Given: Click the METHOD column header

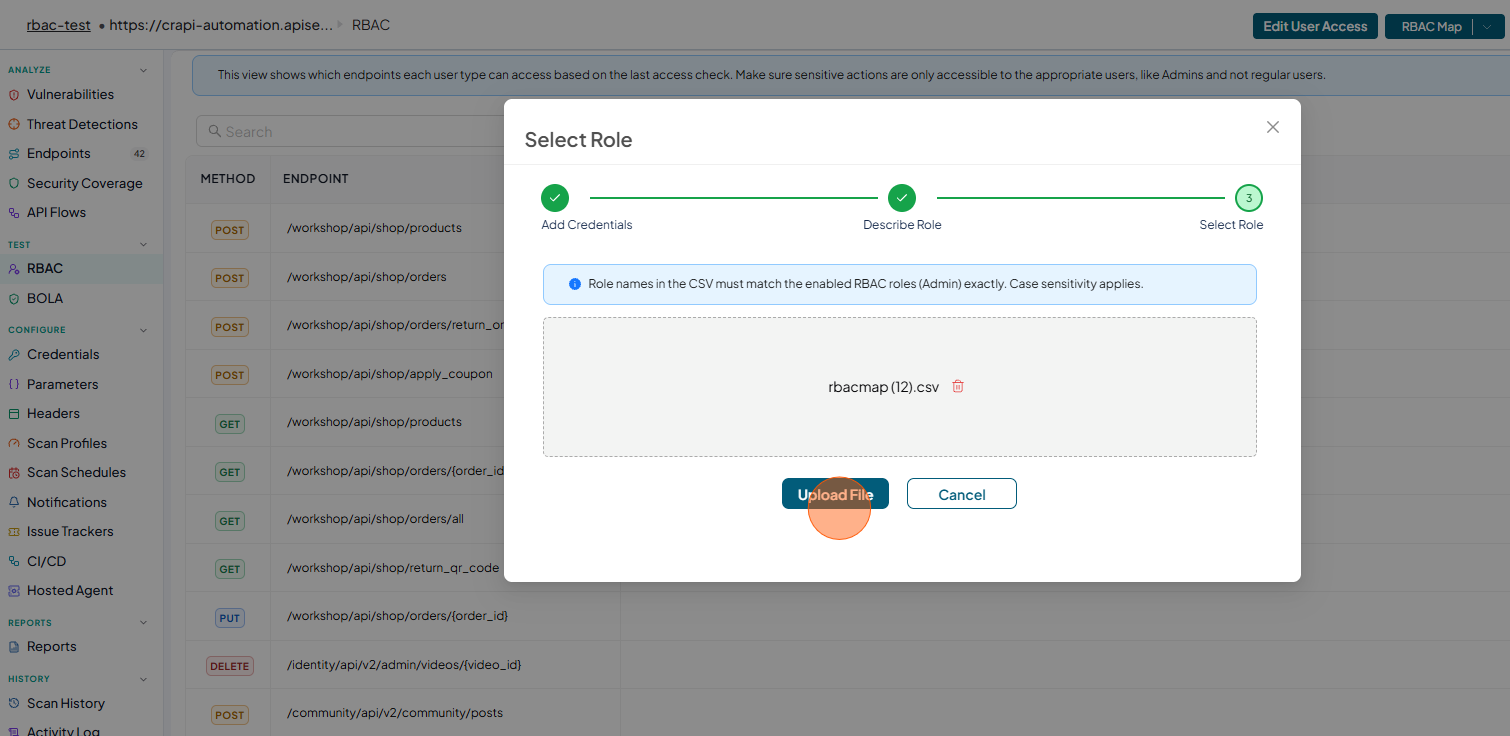Looking at the screenshot, I should [x=228, y=178].
